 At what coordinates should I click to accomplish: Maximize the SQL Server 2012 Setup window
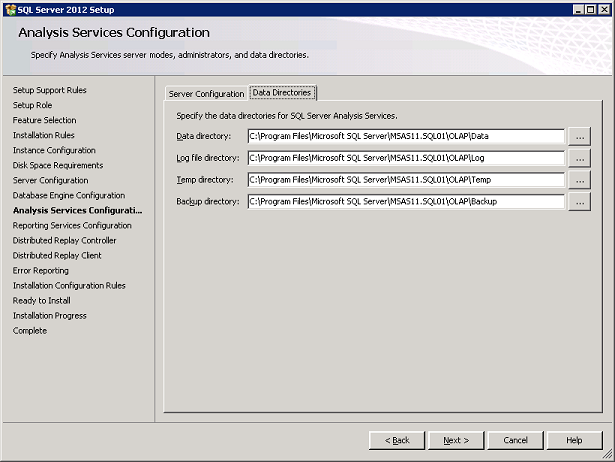pyautogui.click(x=590, y=9)
